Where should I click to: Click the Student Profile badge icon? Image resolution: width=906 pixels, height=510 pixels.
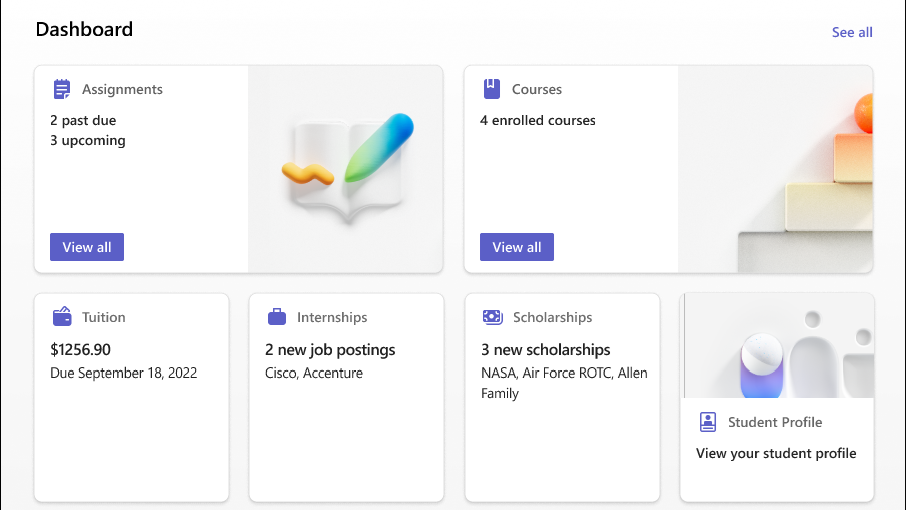[708, 422]
